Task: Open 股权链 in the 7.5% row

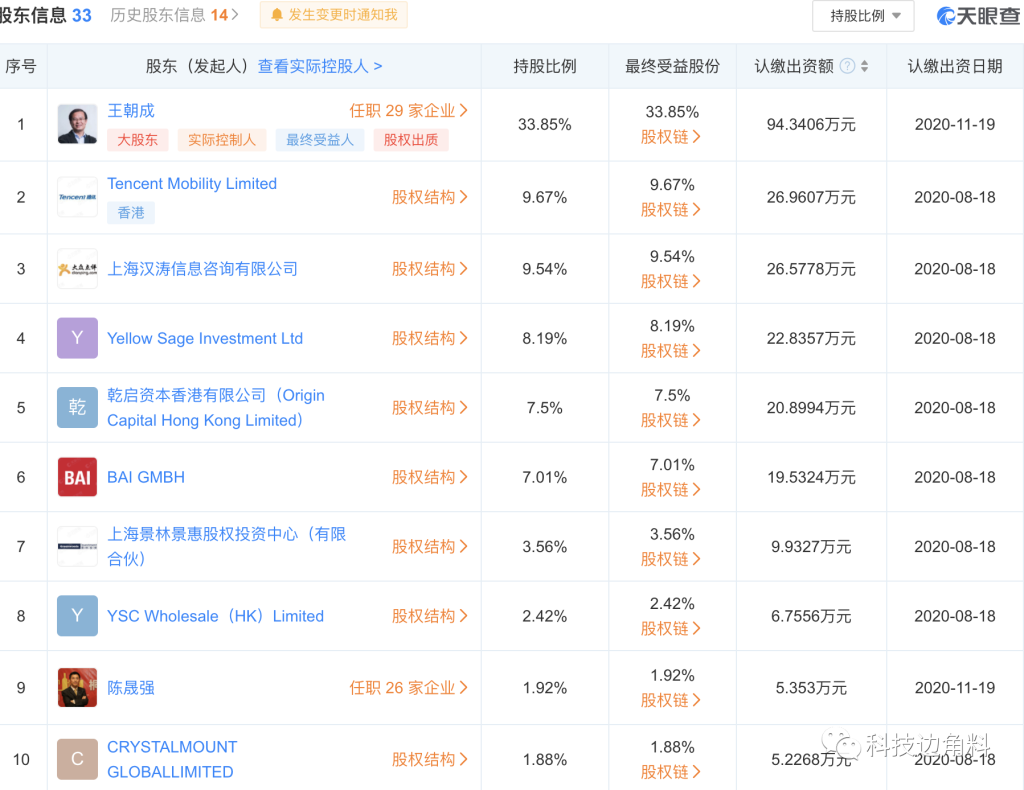Action: coord(671,420)
